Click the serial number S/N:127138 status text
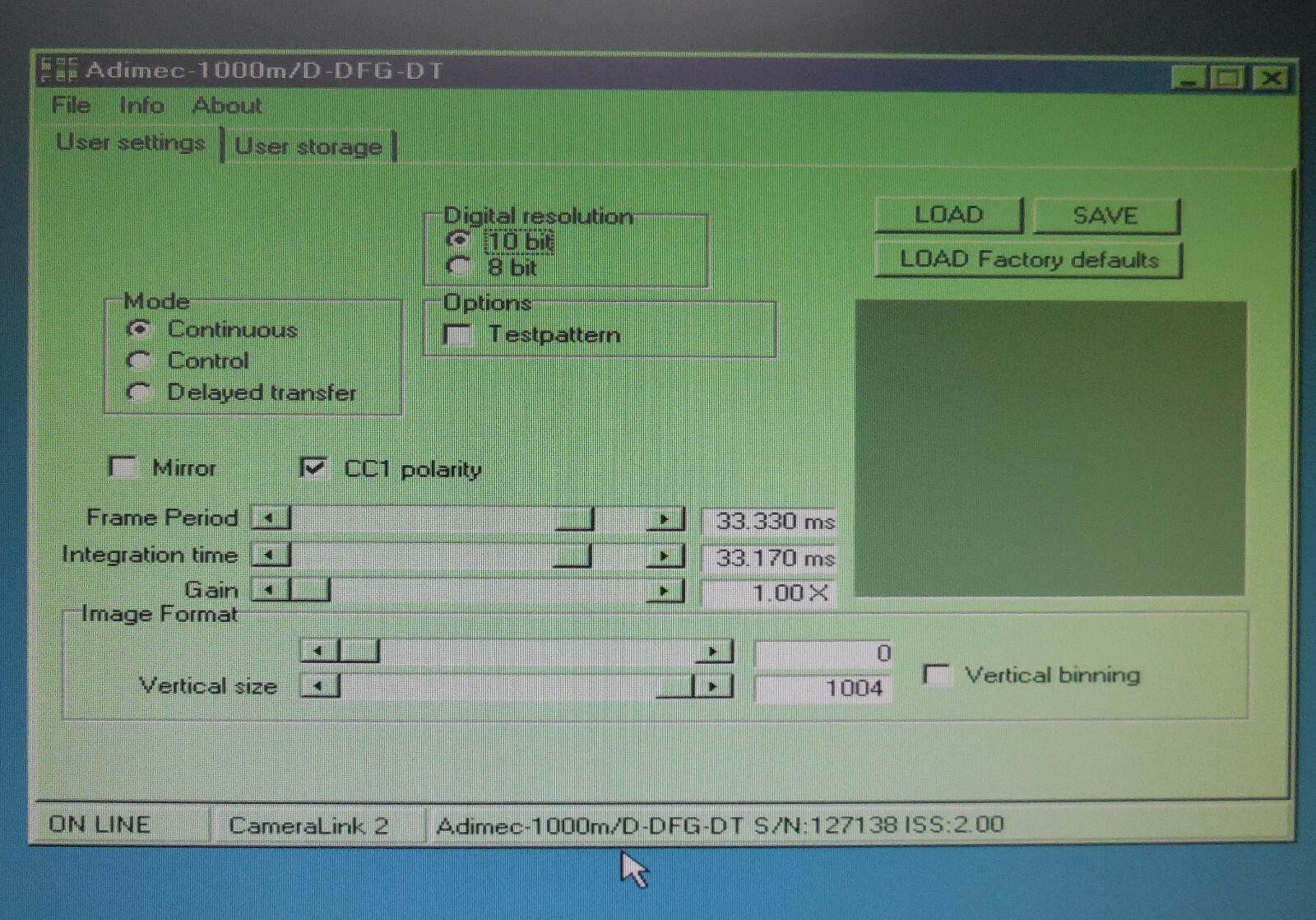Screen dimensions: 1316x920 click(824, 825)
